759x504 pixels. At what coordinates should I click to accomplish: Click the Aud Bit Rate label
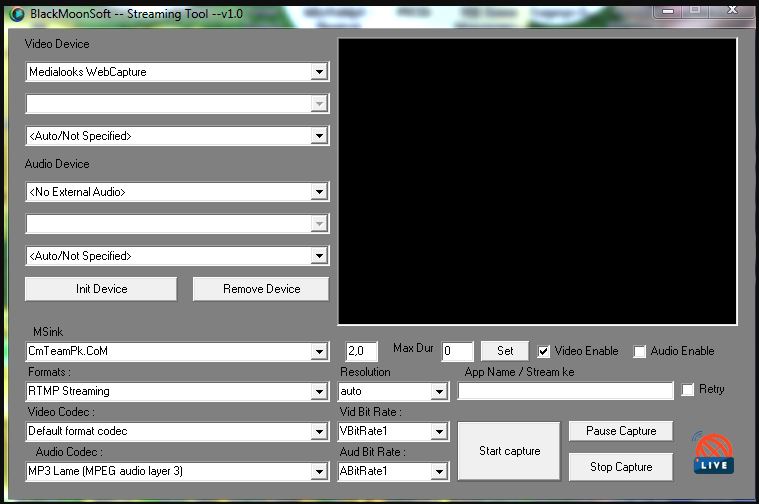click(x=373, y=452)
